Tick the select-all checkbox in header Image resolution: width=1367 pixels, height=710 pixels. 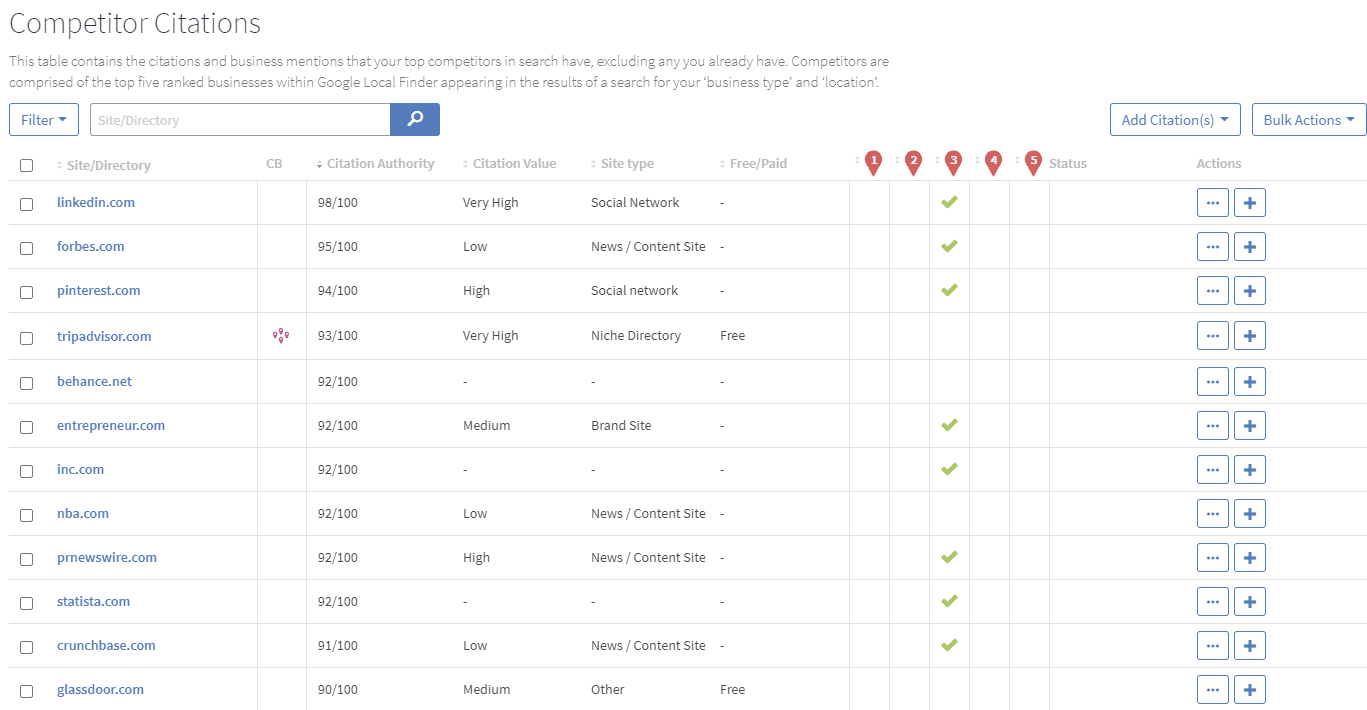click(27, 165)
